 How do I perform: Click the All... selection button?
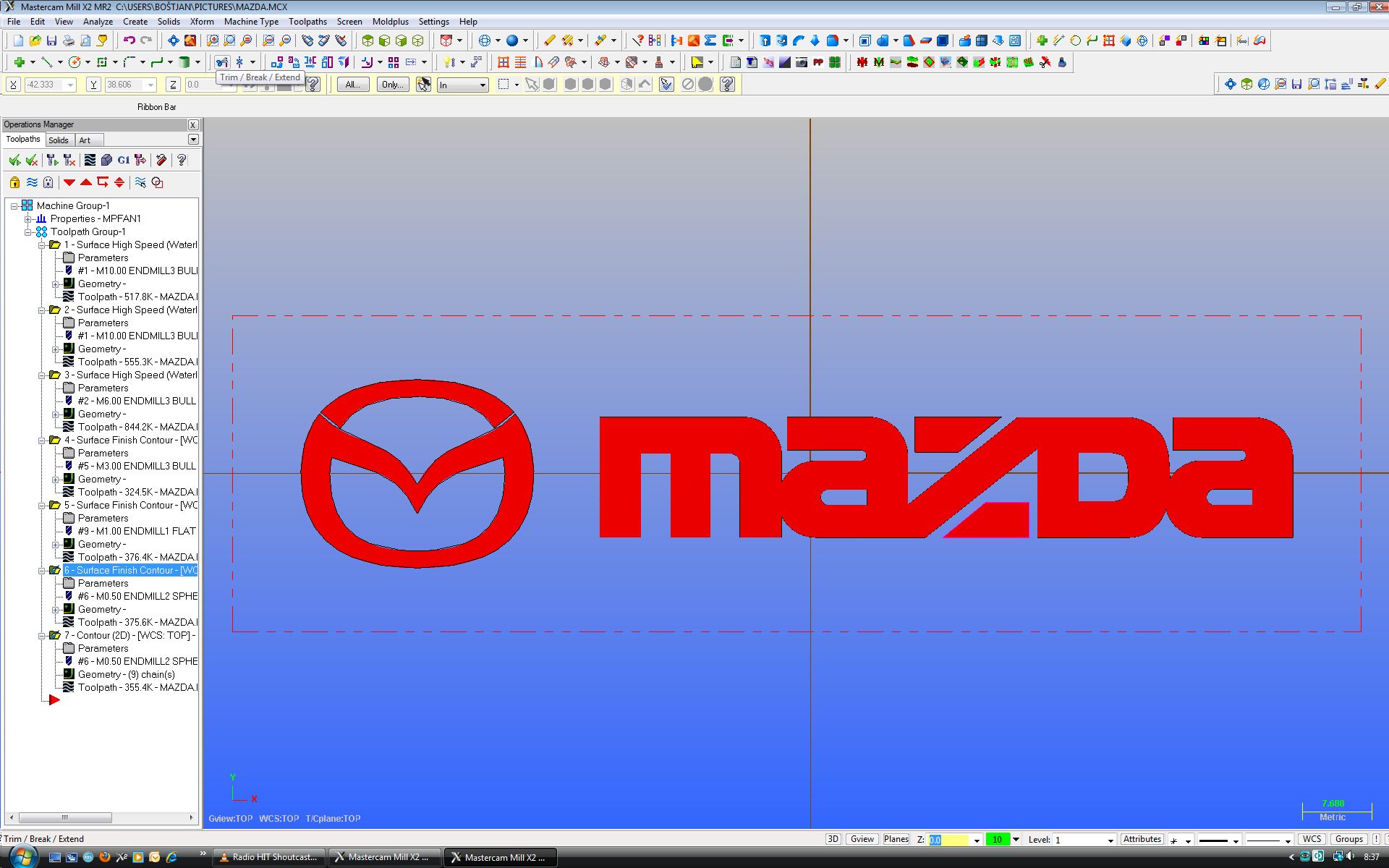click(353, 85)
